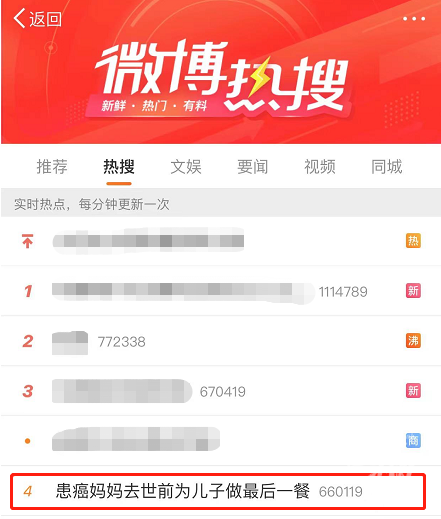Tap the back arrow labeled 返回

pos(37,18)
